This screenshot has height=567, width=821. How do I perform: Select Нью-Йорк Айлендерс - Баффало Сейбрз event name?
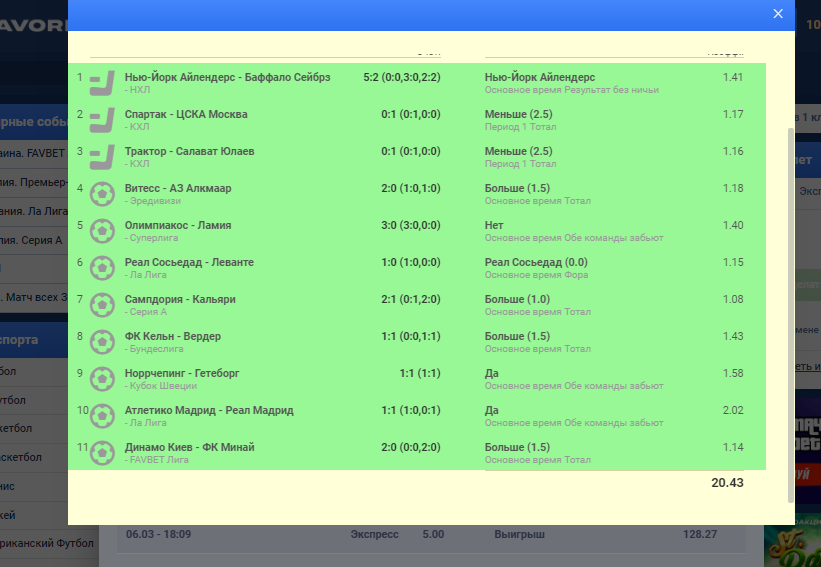coord(227,77)
